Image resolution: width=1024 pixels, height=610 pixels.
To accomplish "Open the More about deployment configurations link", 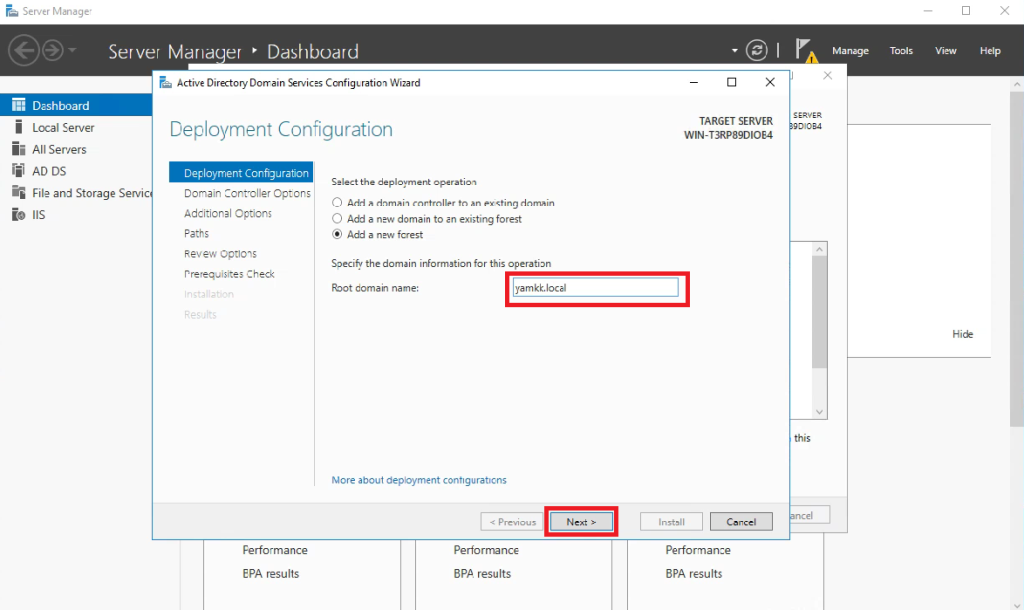I will [x=419, y=480].
